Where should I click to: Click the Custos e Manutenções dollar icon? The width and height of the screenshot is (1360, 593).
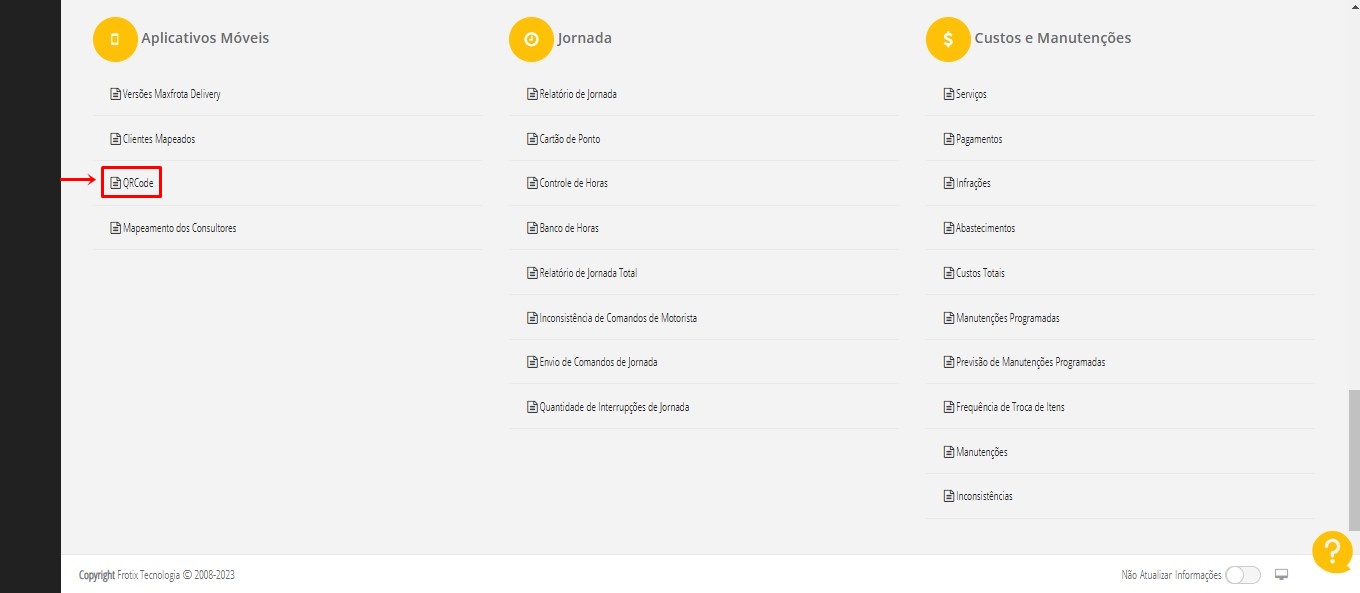pos(947,39)
